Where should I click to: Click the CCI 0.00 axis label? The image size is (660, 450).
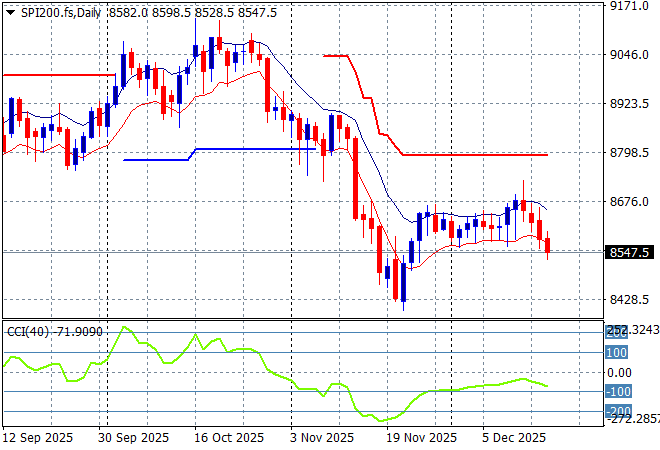(x=620, y=372)
